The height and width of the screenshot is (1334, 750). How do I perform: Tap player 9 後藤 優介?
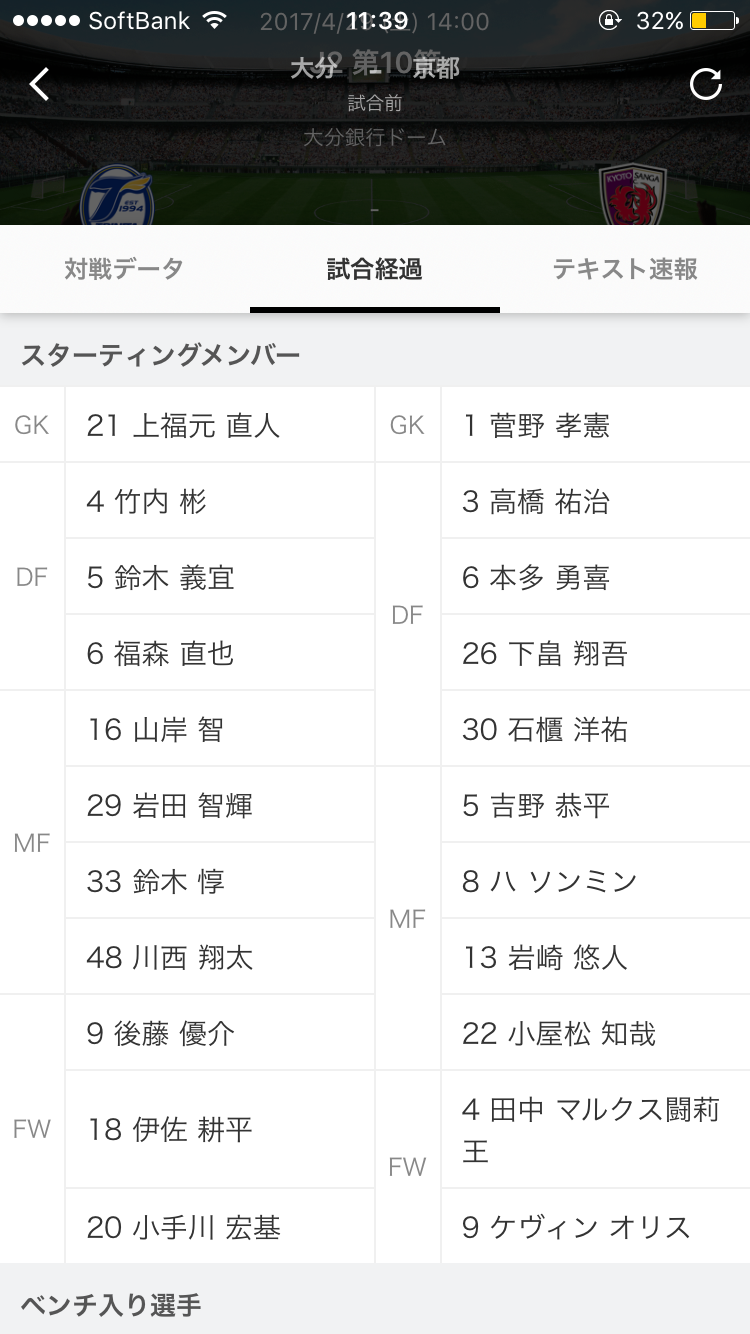tap(220, 1033)
